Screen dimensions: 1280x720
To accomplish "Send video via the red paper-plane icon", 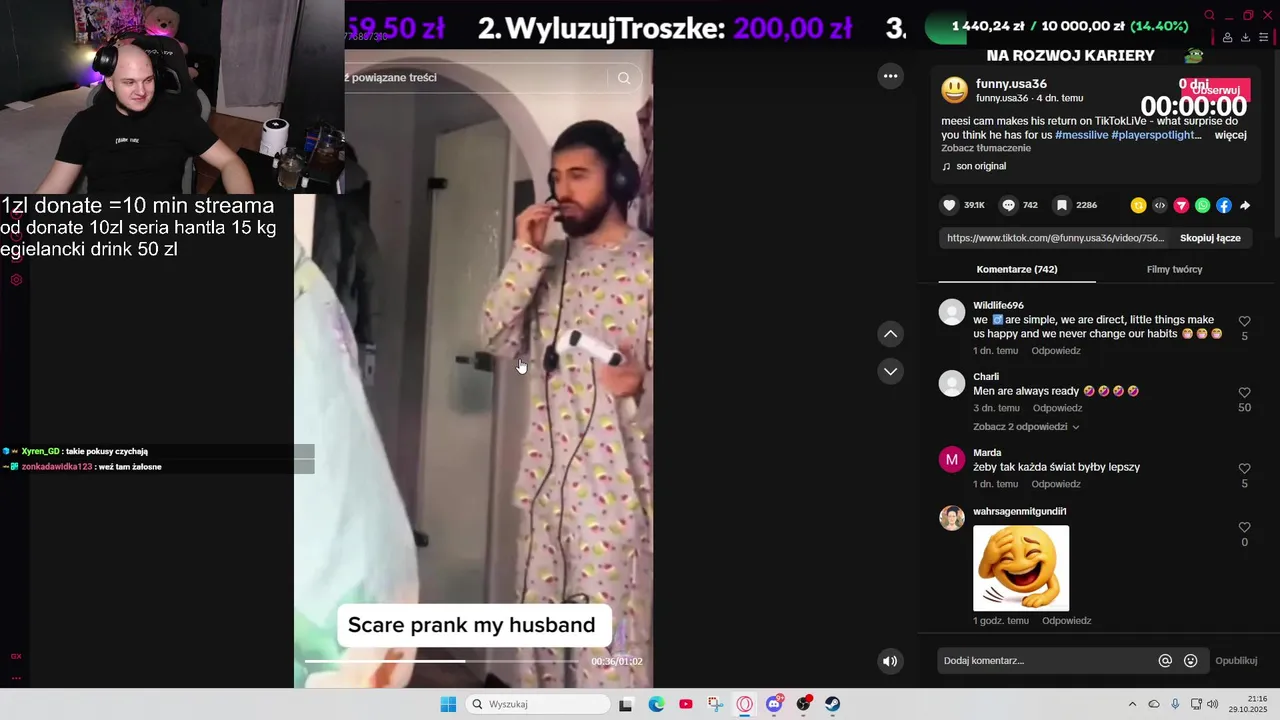I will click(1181, 205).
